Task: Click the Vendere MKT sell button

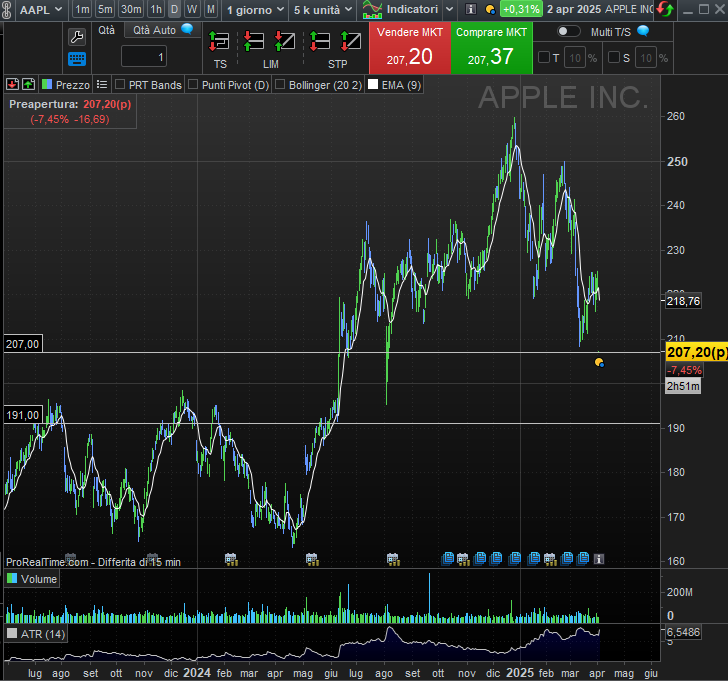Action: [x=409, y=47]
